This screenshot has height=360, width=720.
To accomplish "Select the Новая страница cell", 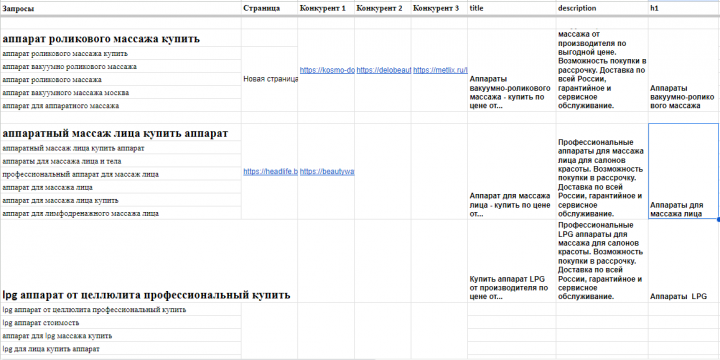I will (270, 79).
